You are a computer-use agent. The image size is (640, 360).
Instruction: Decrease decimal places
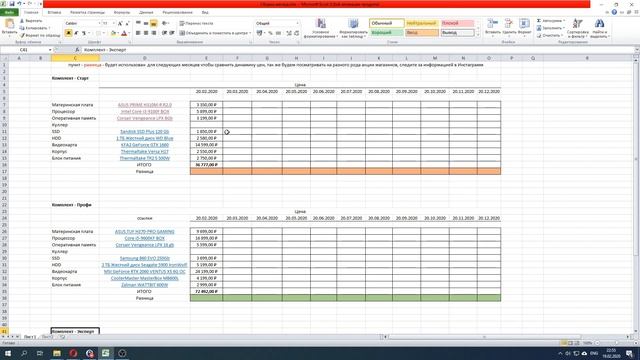pyautogui.click(x=297, y=33)
